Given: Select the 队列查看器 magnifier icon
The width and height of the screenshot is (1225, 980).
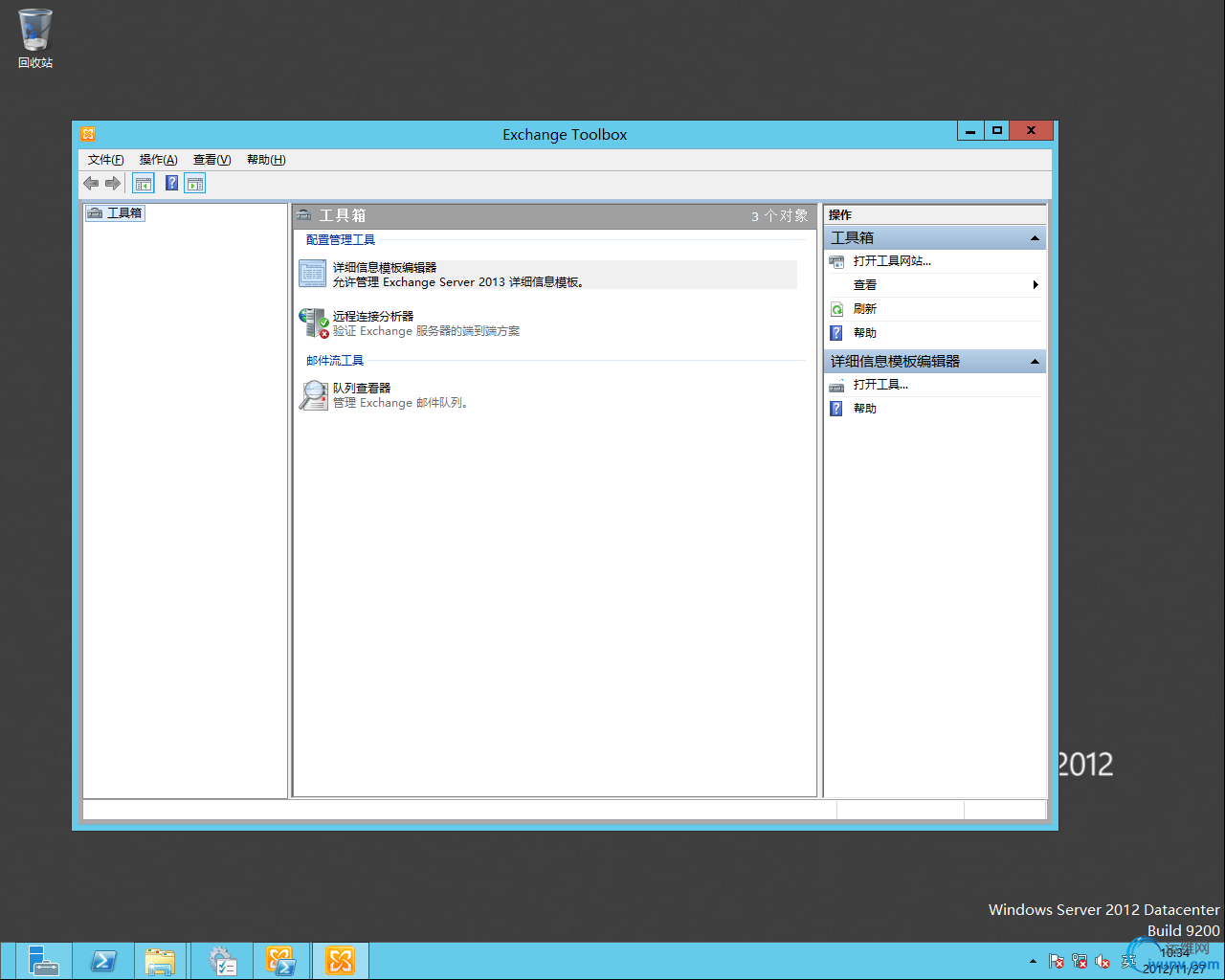Looking at the screenshot, I should 313,394.
